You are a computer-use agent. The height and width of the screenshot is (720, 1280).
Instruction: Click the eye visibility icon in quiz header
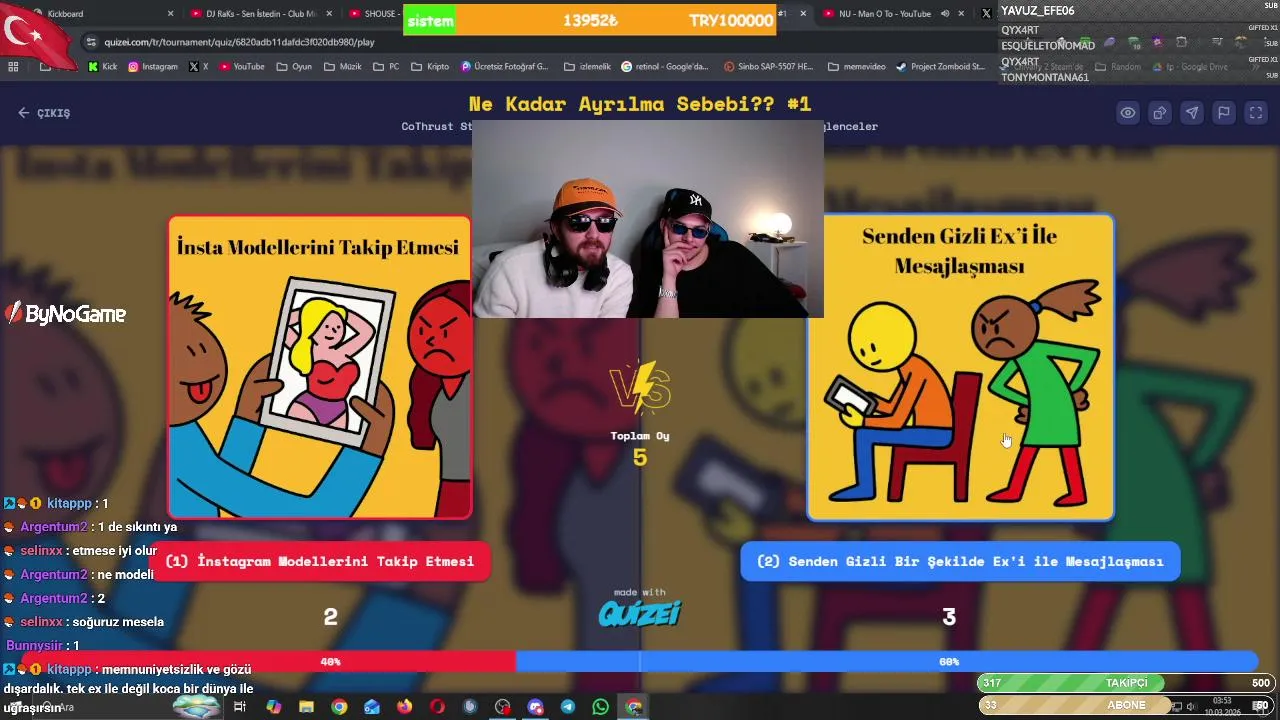(x=1128, y=113)
